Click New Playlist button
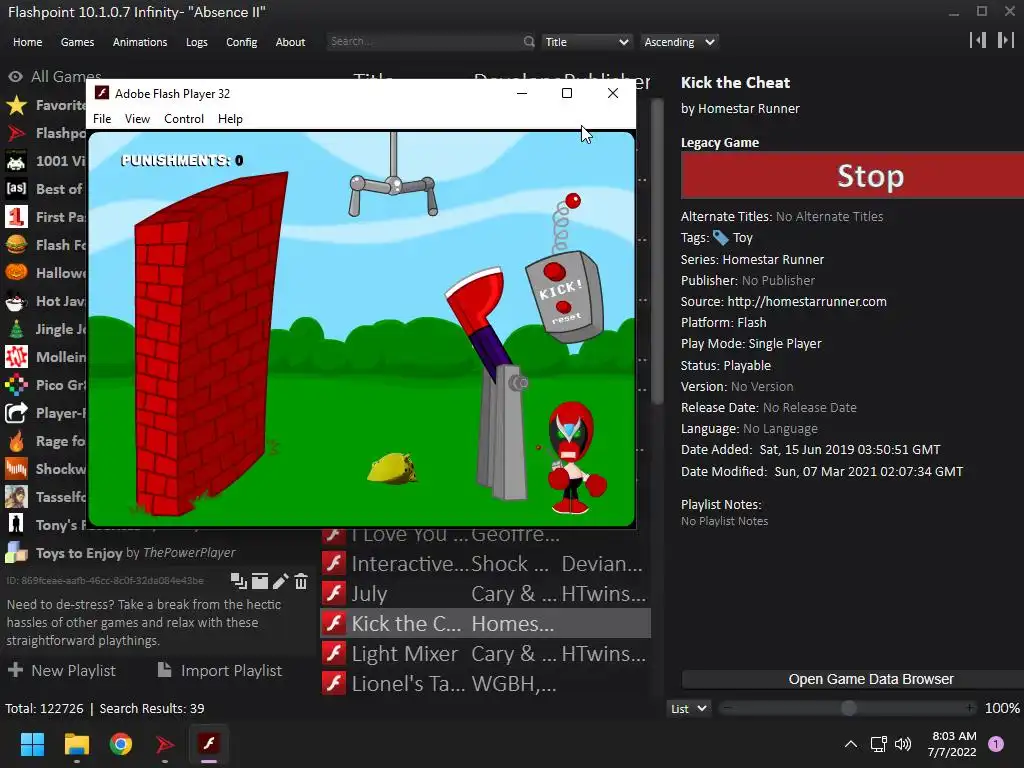 click(x=61, y=671)
